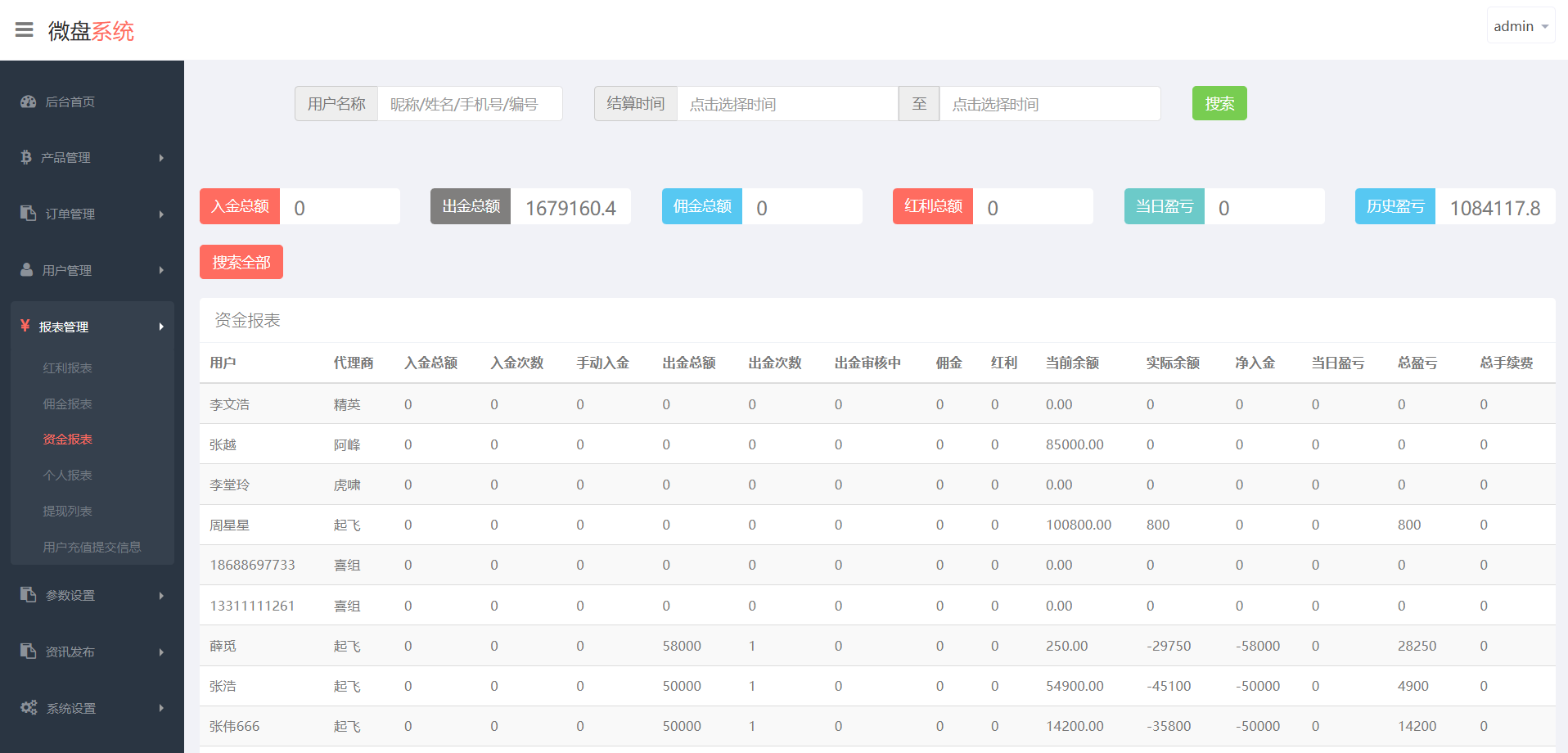Click the dashboard icon beside 后台首页

pyautogui.click(x=29, y=101)
